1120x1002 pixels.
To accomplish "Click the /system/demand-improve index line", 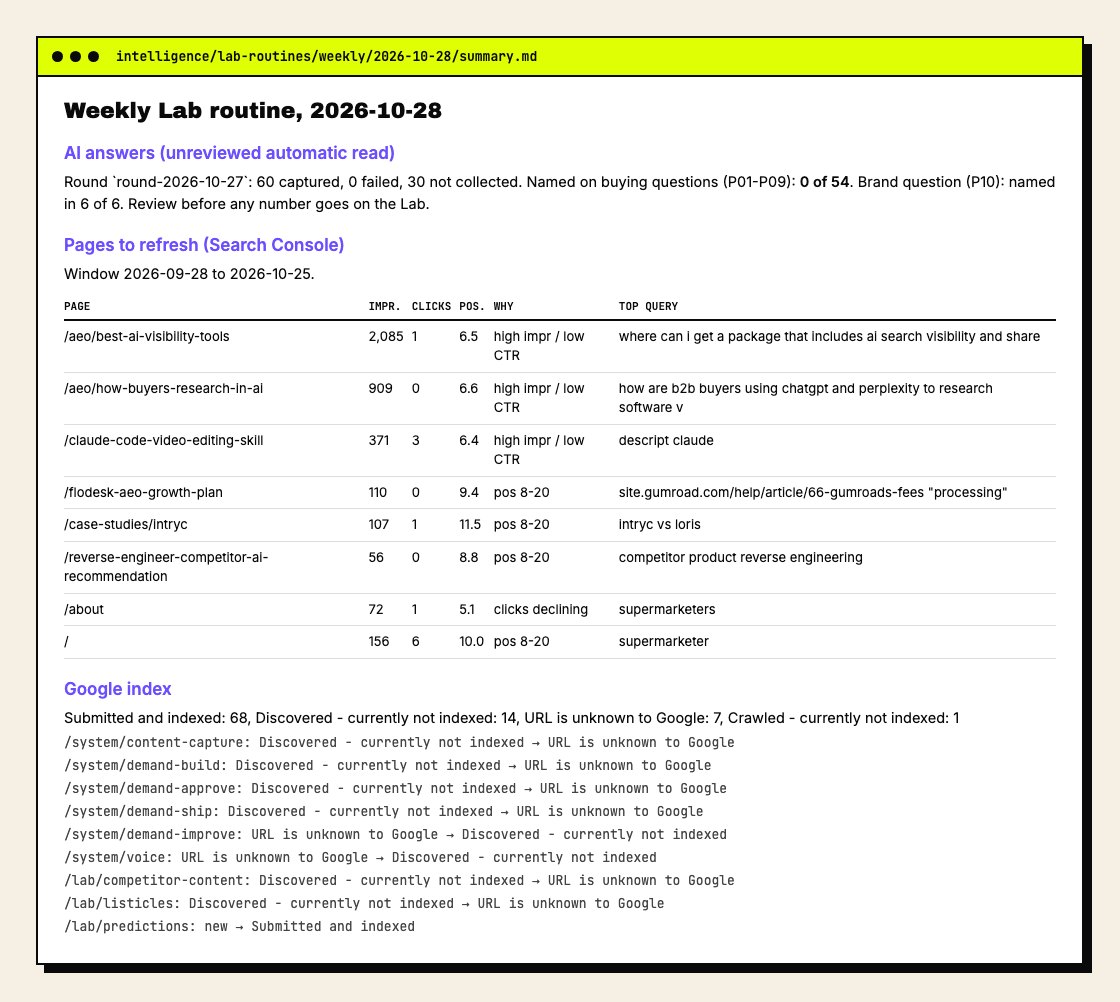I will (396, 834).
